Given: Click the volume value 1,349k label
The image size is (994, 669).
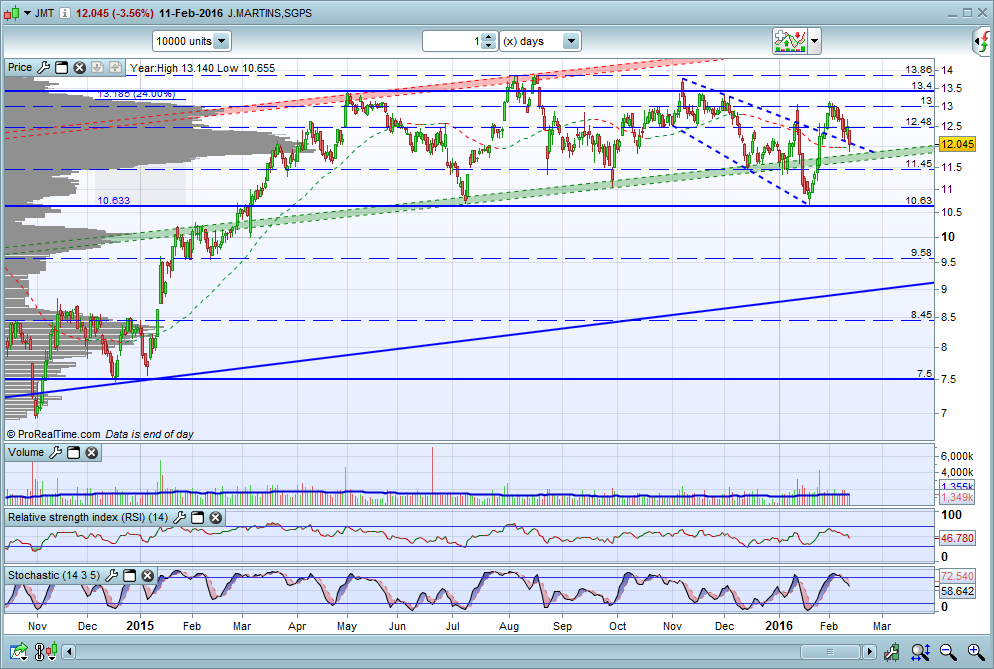Looking at the screenshot, I should pos(957,497).
